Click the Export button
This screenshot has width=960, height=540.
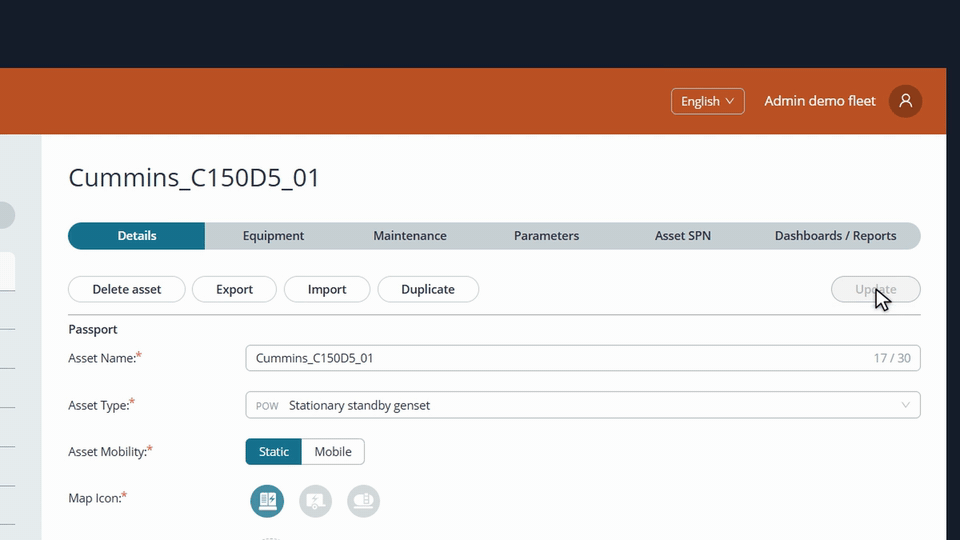tap(234, 289)
